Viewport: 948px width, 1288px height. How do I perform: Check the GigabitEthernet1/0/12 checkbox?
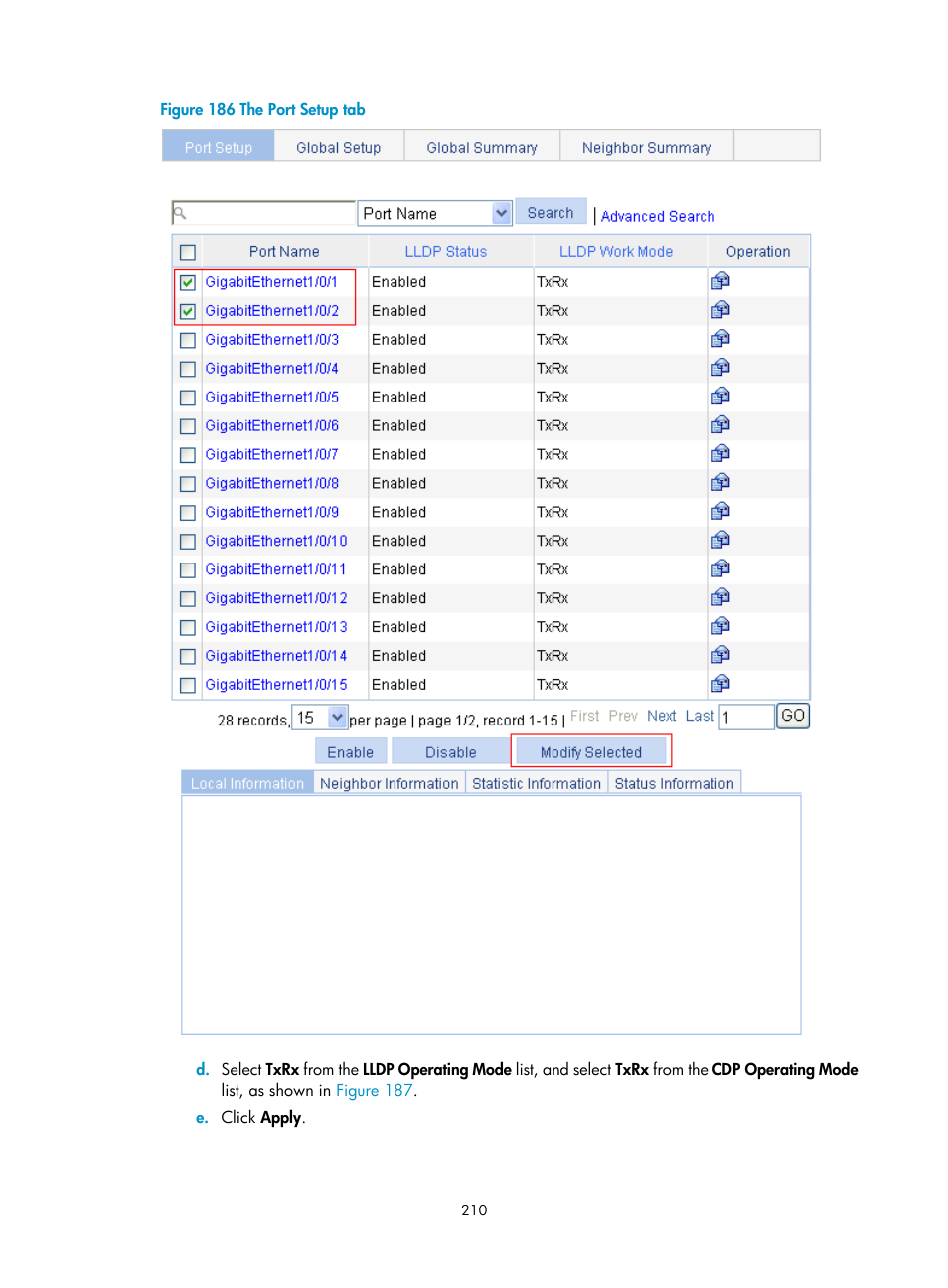[188, 599]
